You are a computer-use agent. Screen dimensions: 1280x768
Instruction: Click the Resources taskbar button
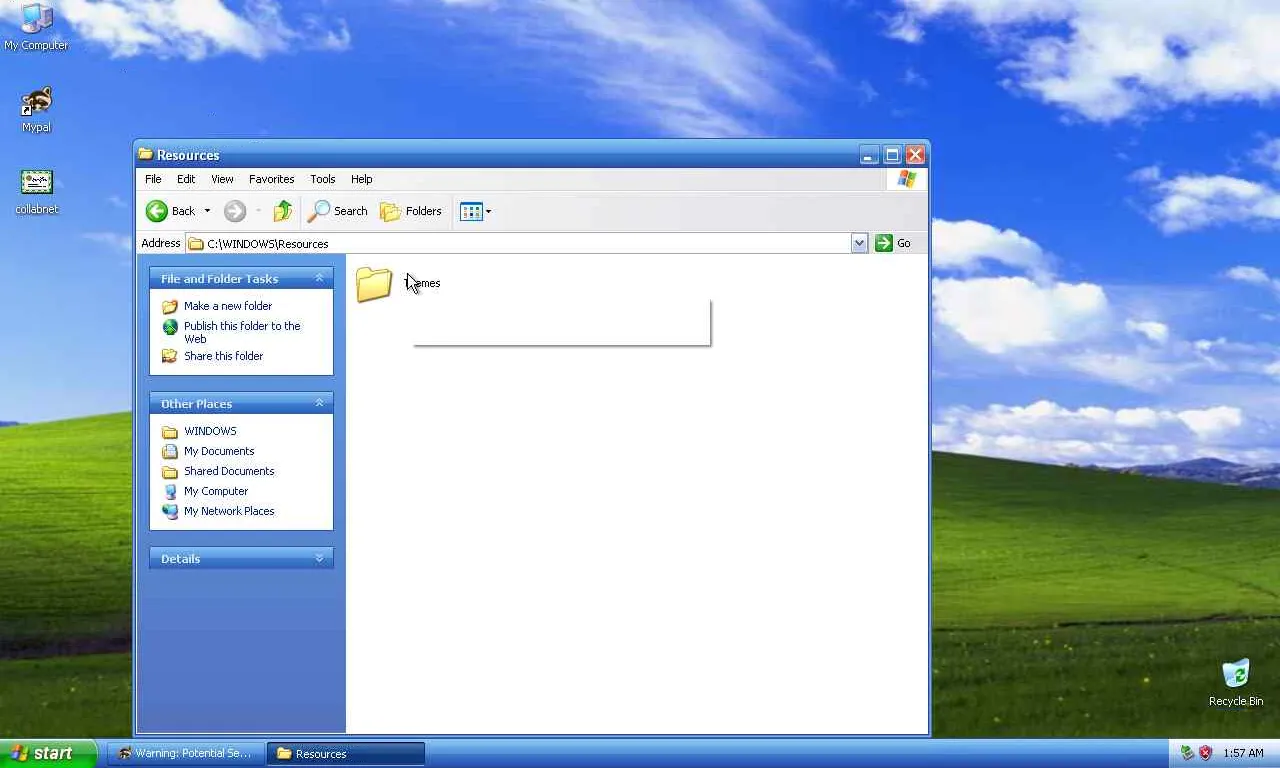(x=346, y=753)
